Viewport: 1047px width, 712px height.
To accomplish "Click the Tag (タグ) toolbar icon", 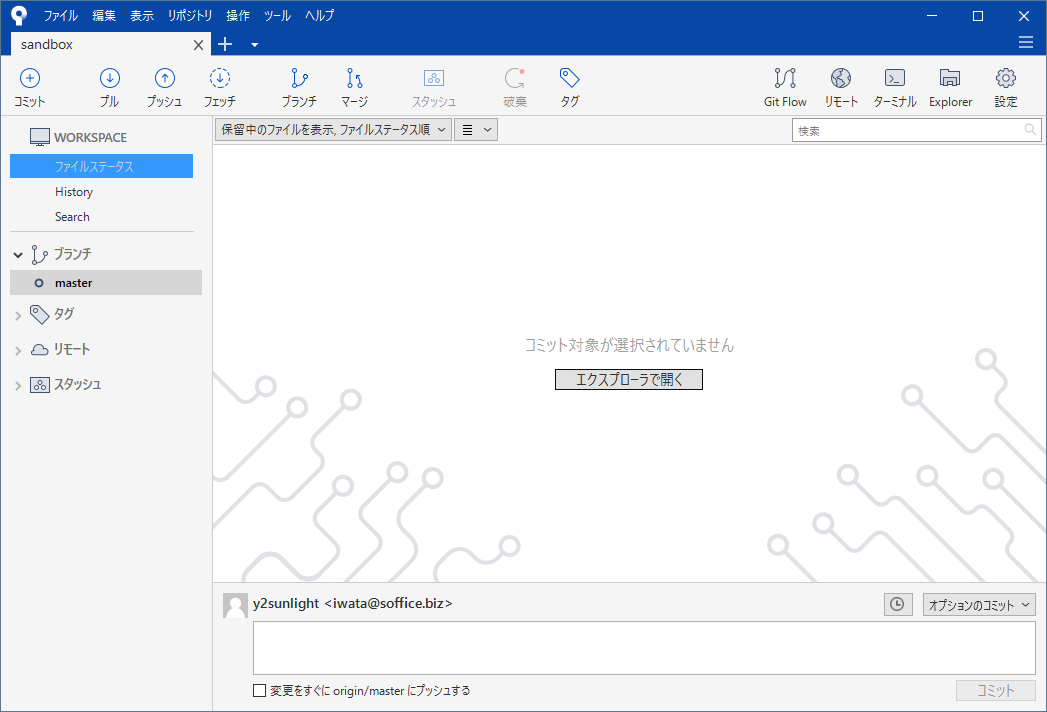I will (x=569, y=87).
